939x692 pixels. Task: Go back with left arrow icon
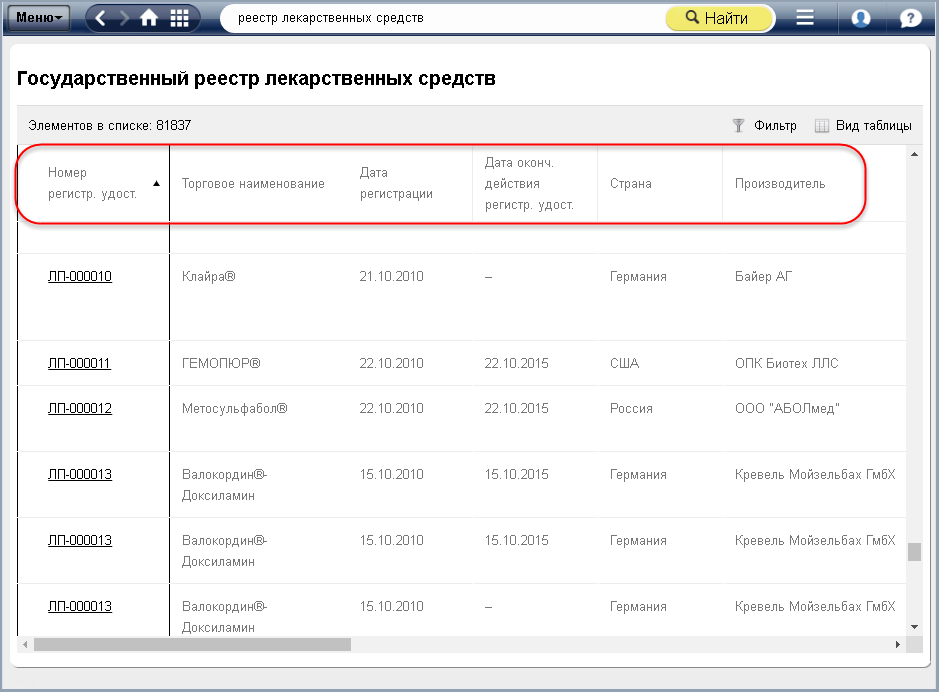tap(101, 18)
